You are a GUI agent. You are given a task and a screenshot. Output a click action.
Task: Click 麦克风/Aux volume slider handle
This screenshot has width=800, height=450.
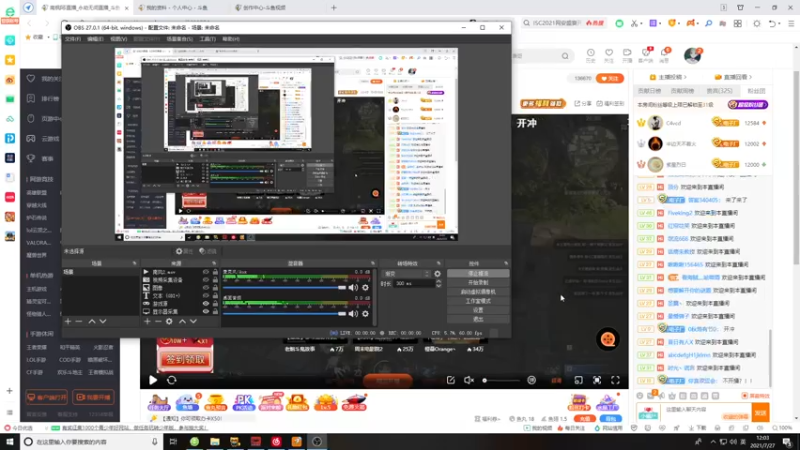click(342, 288)
